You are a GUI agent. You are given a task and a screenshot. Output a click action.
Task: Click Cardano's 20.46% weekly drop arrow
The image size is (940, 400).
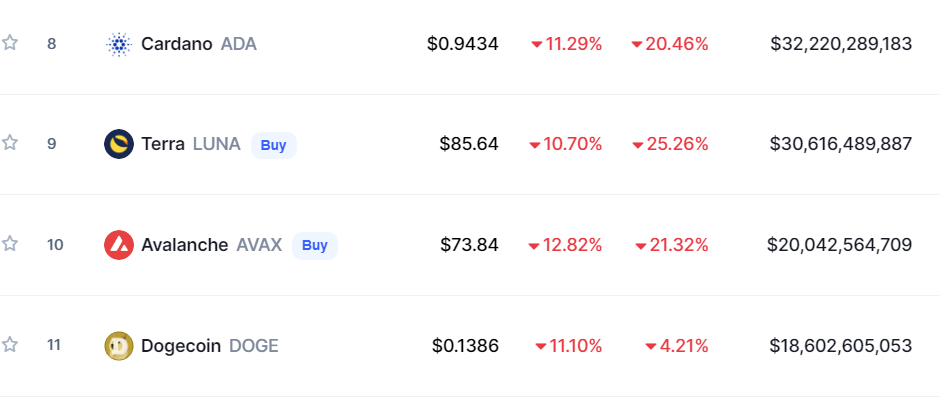(x=637, y=45)
